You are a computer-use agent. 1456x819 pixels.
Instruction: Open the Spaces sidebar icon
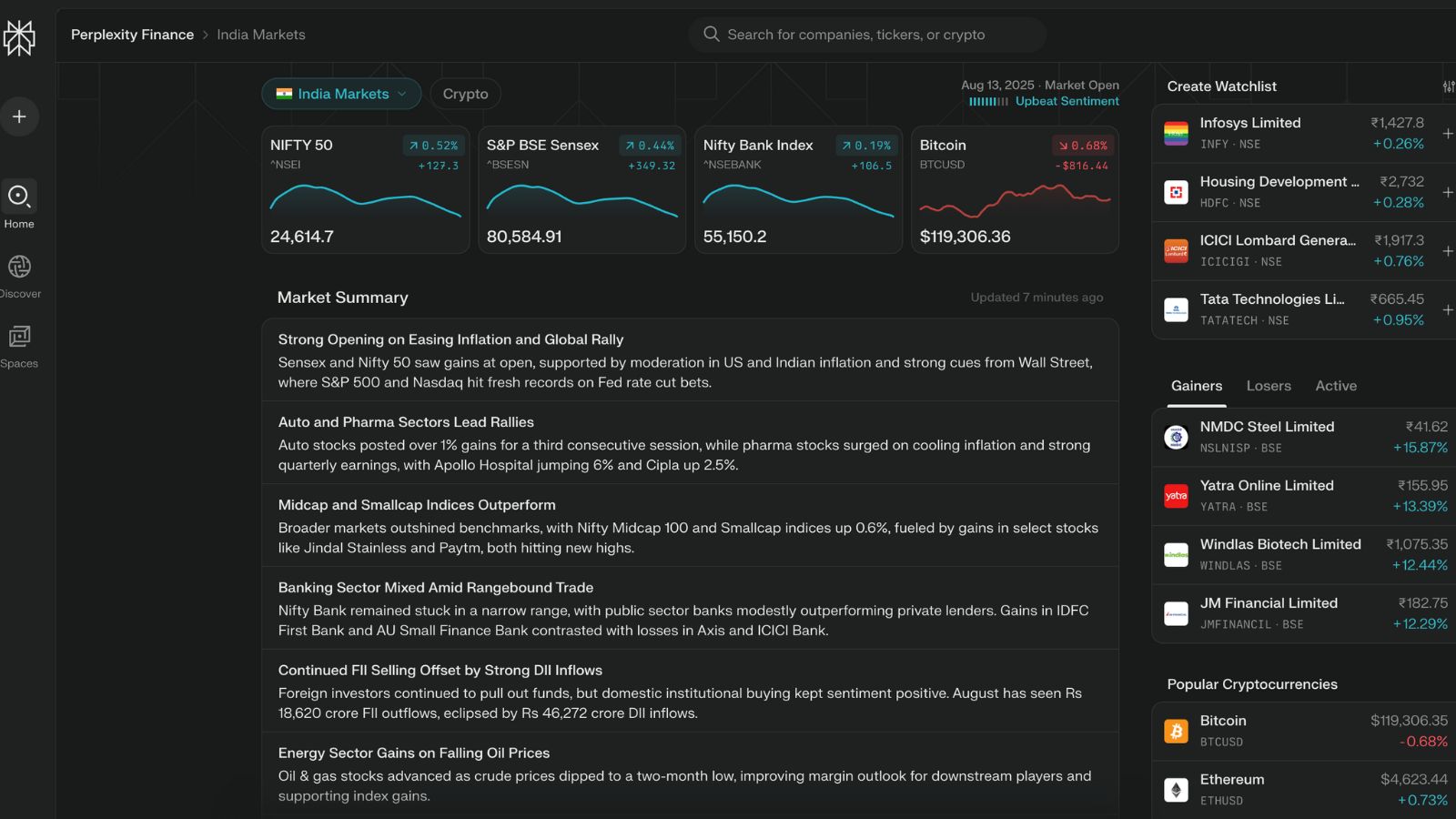(19, 337)
